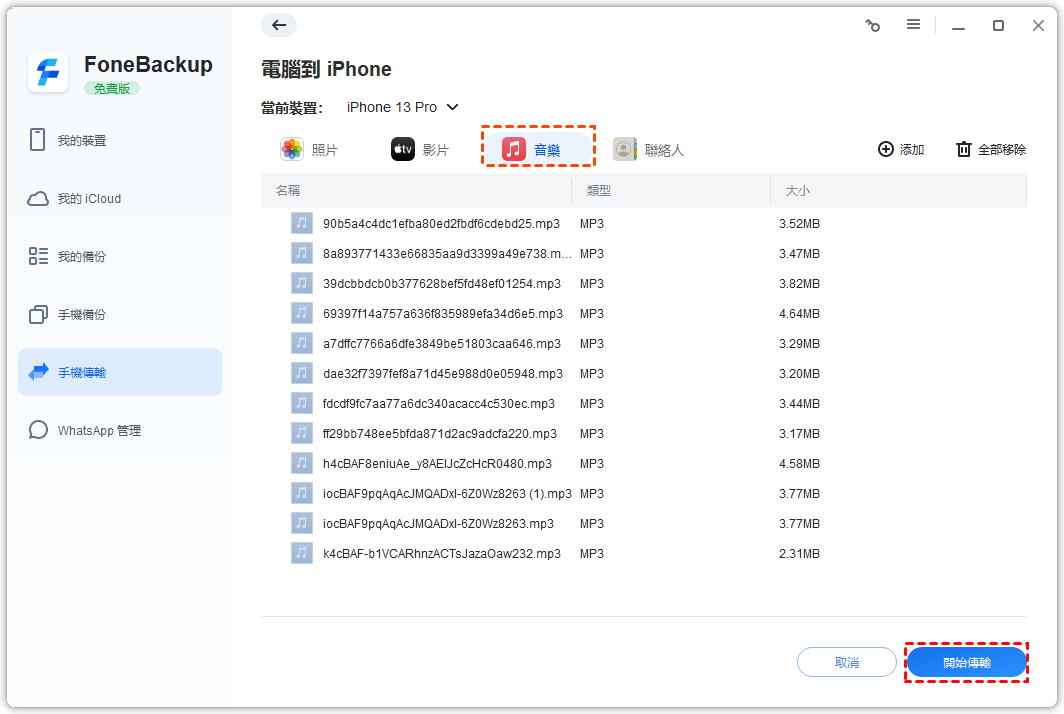Click the 開始傳輸 button

click(x=966, y=662)
